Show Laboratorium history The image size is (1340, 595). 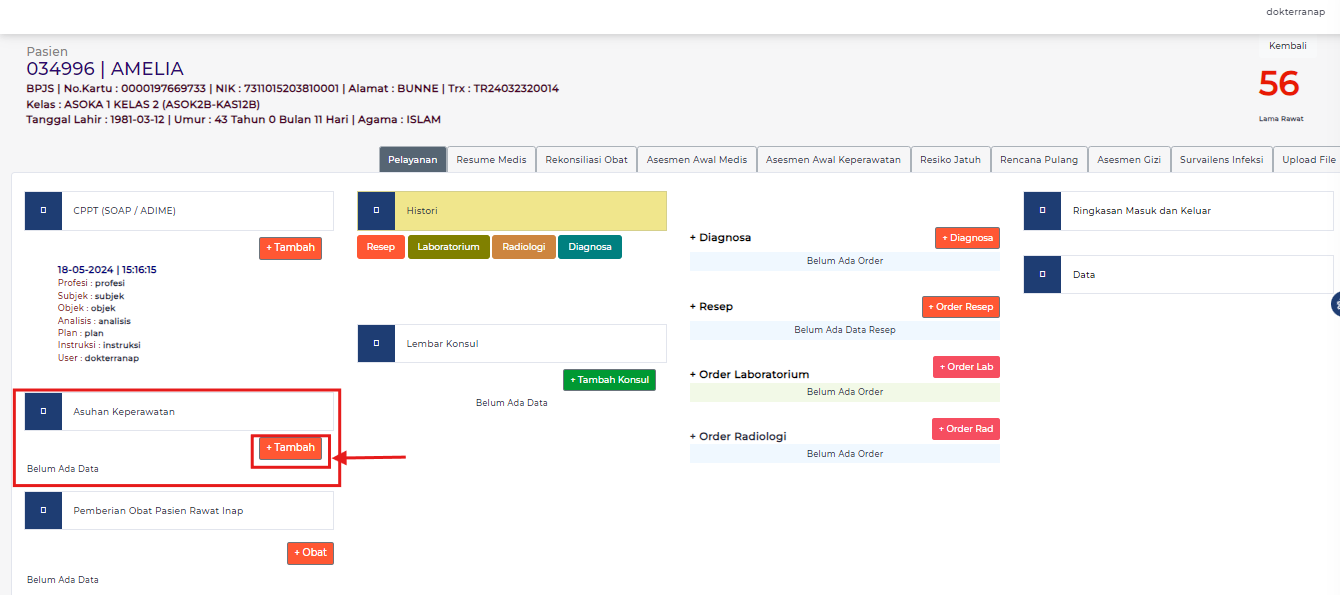point(448,247)
